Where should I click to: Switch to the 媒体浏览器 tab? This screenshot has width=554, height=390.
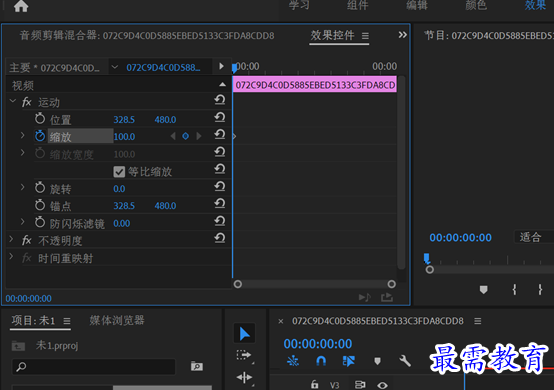(x=117, y=320)
